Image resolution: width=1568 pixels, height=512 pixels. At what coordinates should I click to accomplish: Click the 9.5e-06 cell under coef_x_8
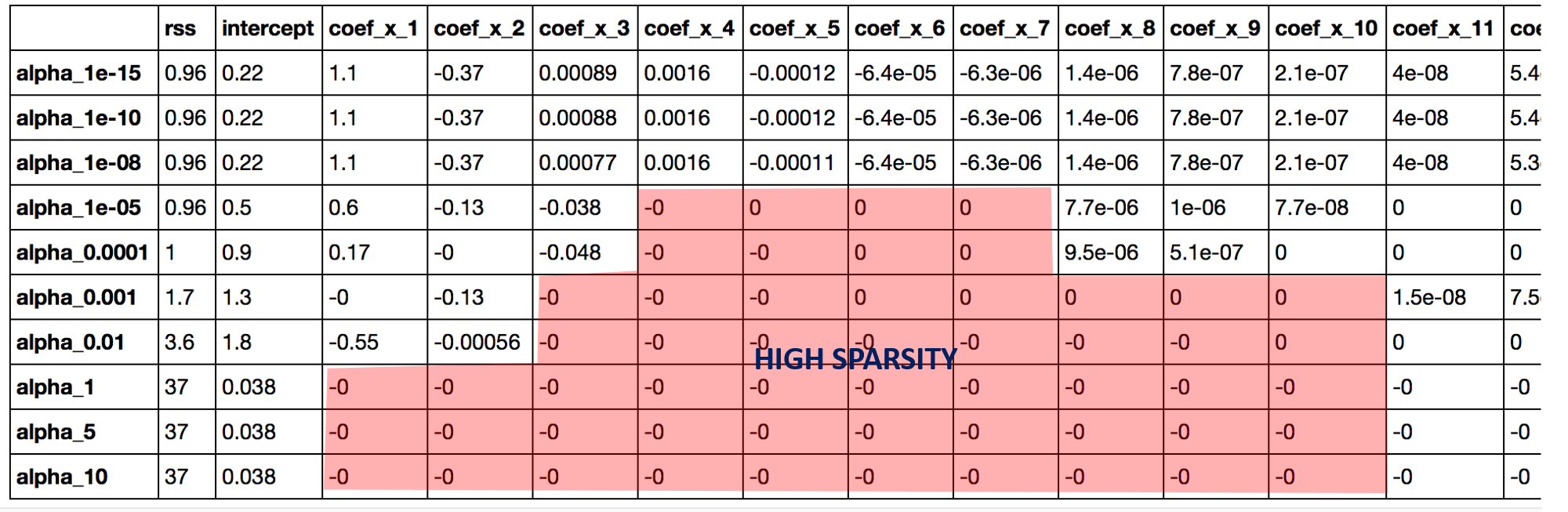(x=1101, y=252)
